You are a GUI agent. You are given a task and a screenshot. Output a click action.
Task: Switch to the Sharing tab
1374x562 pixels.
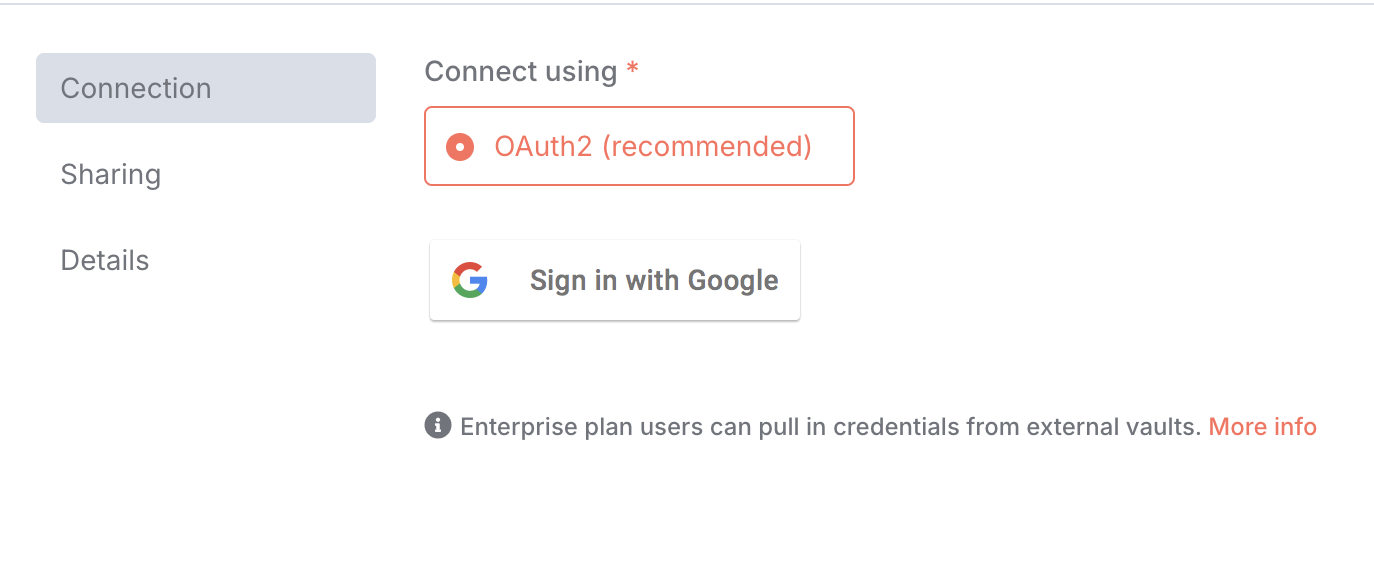[111, 174]
